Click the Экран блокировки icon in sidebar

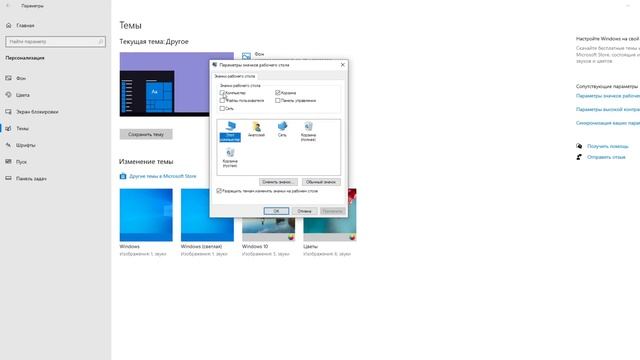coord(9,111)
